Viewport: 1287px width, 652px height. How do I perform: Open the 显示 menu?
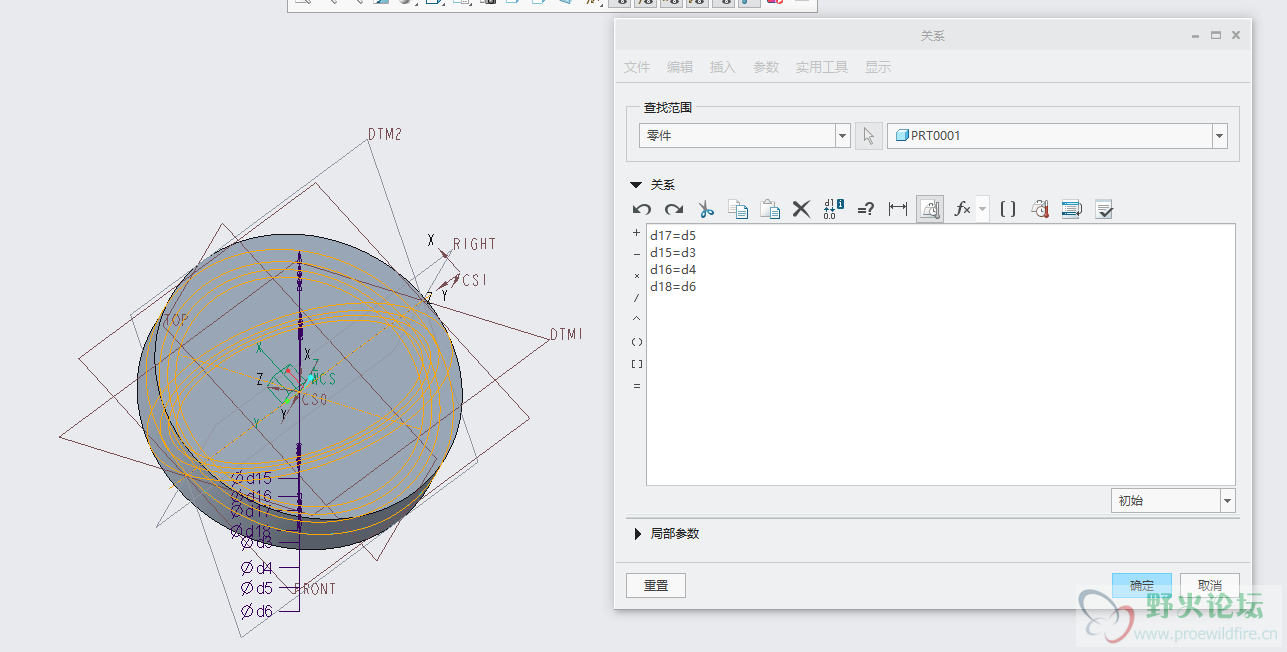pos(878,67)
